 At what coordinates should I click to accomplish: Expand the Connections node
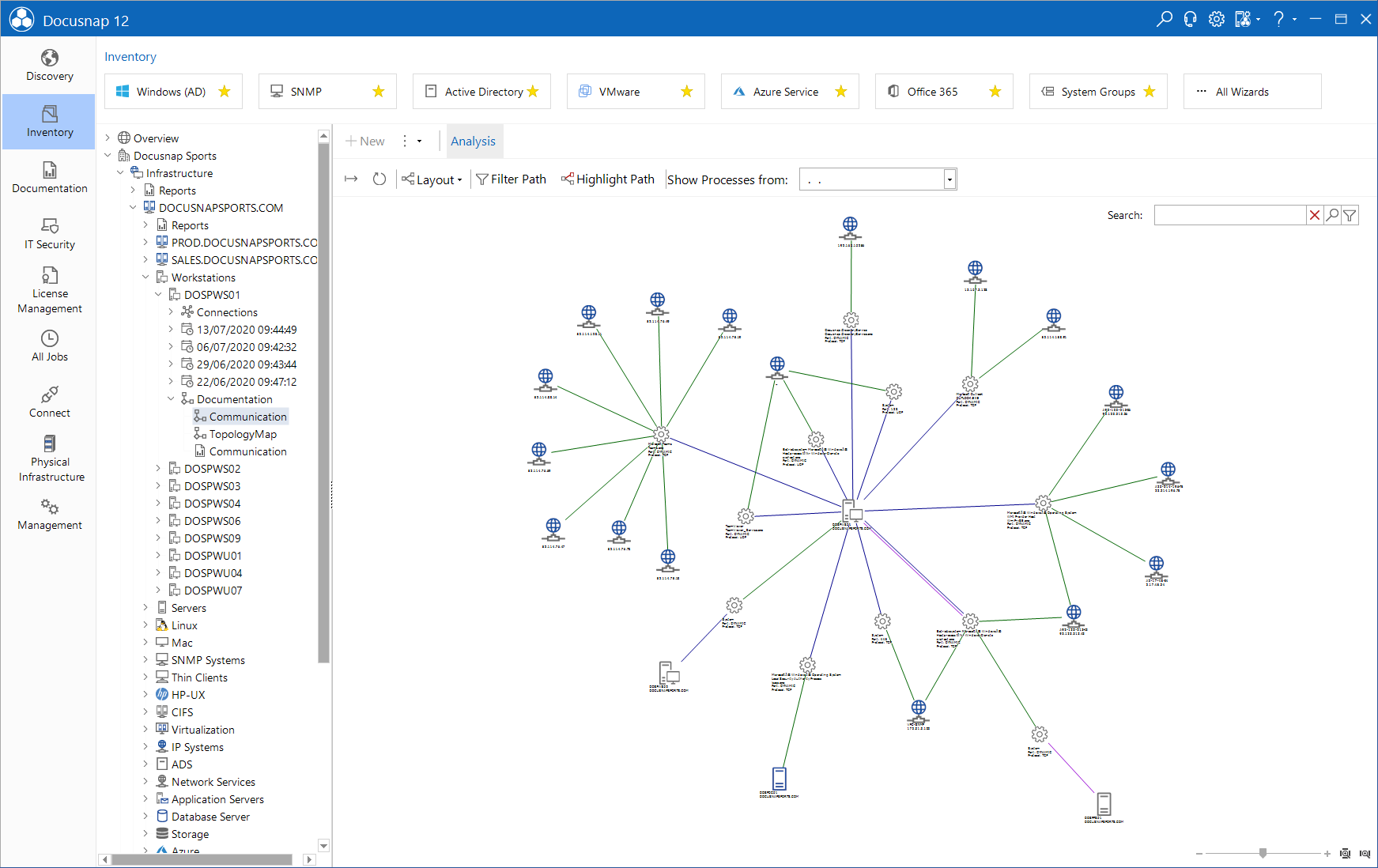point(172,312)
